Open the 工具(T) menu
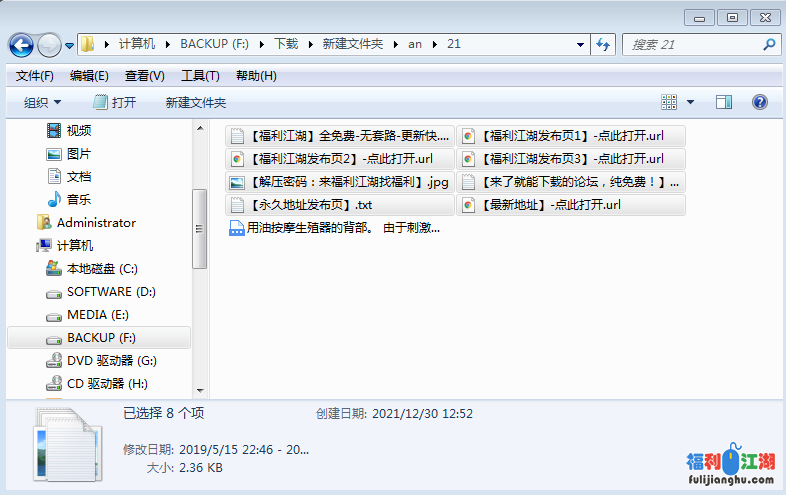 (199, 76)
